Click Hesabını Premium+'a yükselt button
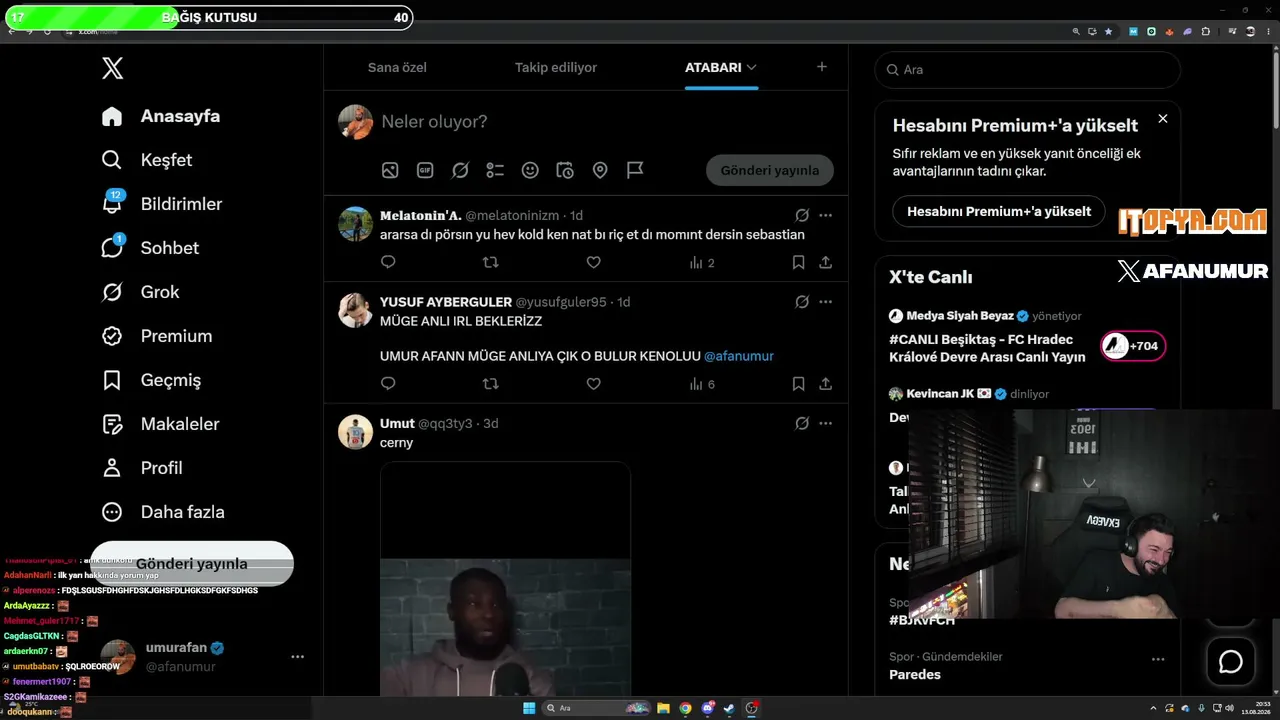1280x720 pixels. pyautogui.click(x=999, y=211)
